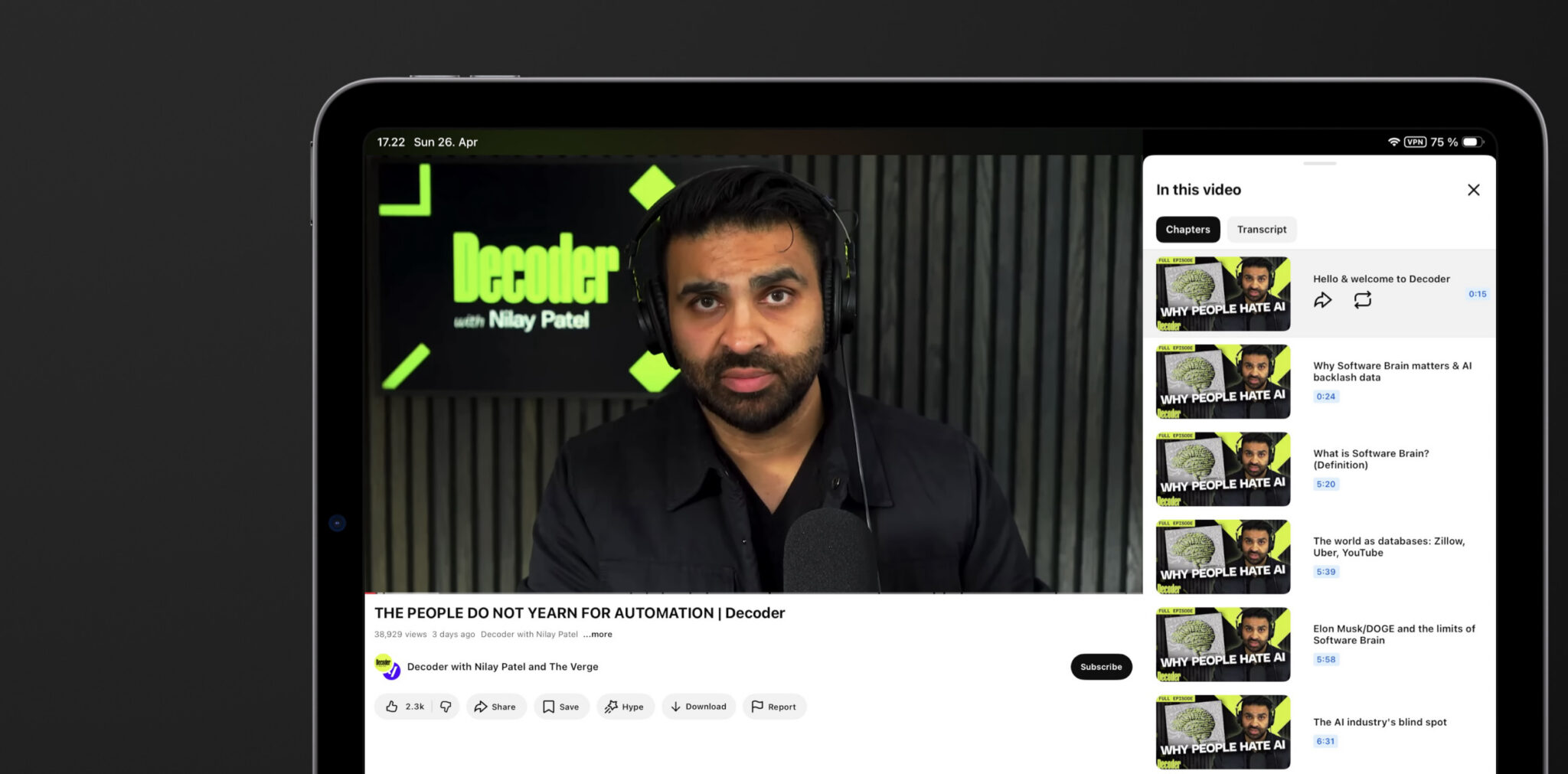Loop the Hello & welcome chapter
Screen dimensions: 1568x774
(x=1362, y=300)
